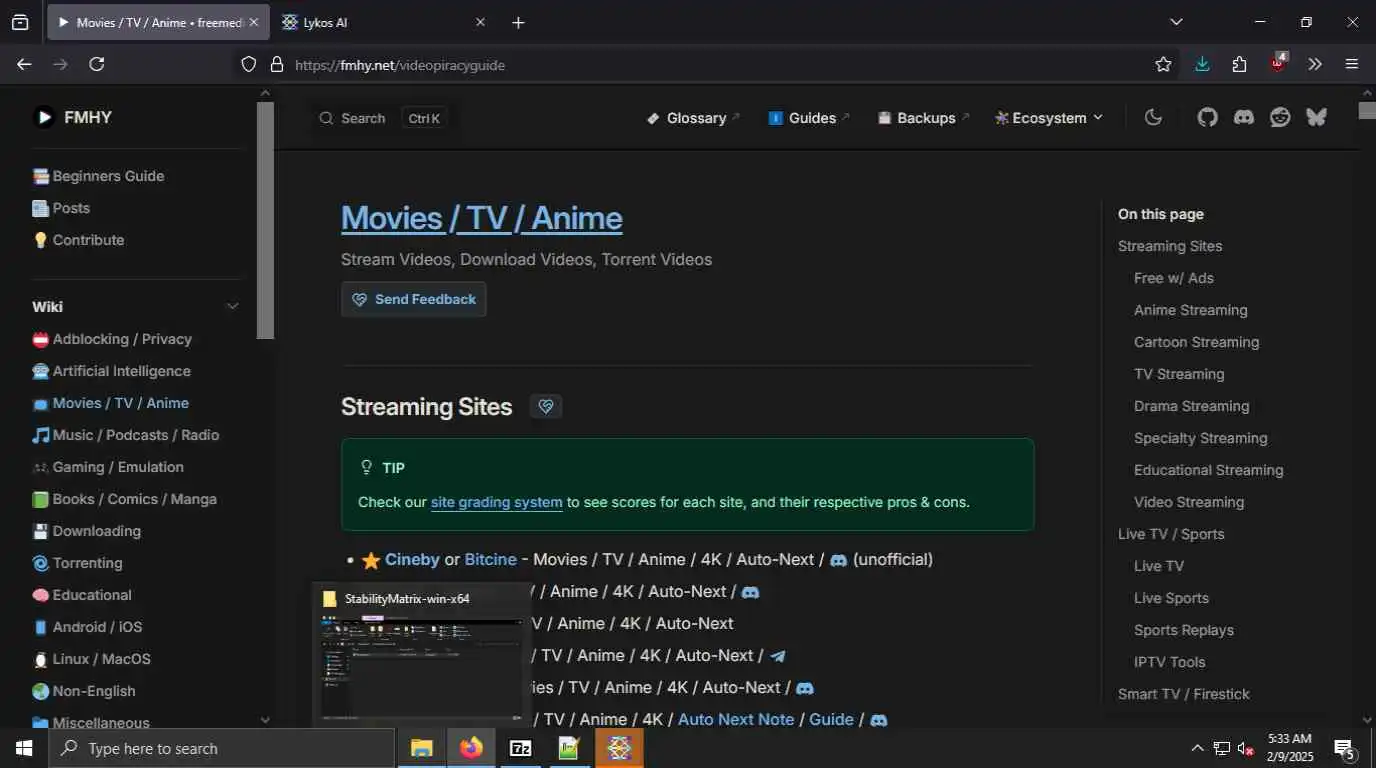Open a new browser tab
Viewport: 1376px width, 768px height.
point(518,22)
